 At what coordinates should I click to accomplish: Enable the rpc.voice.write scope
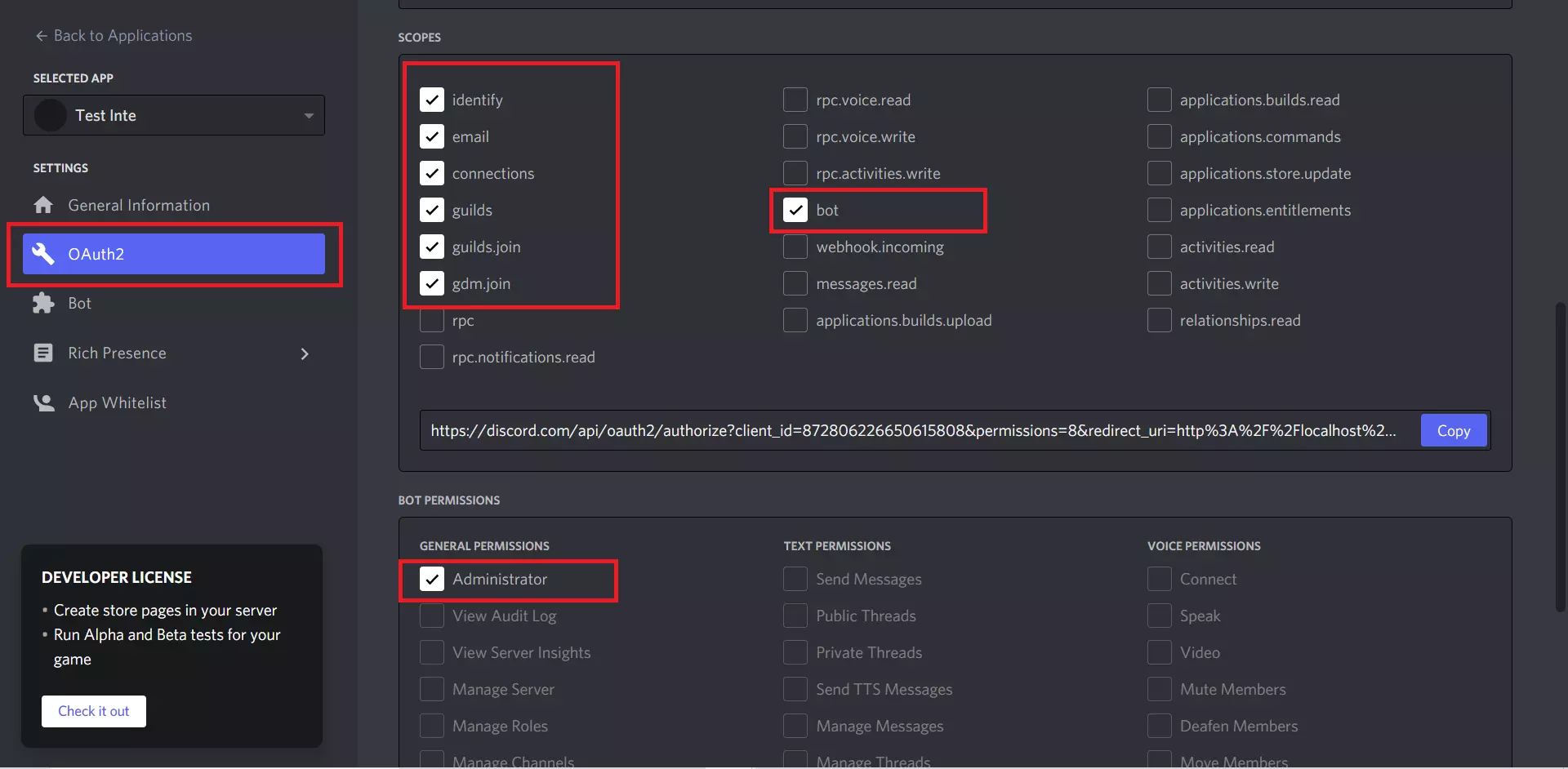click(x=795, y=136)
